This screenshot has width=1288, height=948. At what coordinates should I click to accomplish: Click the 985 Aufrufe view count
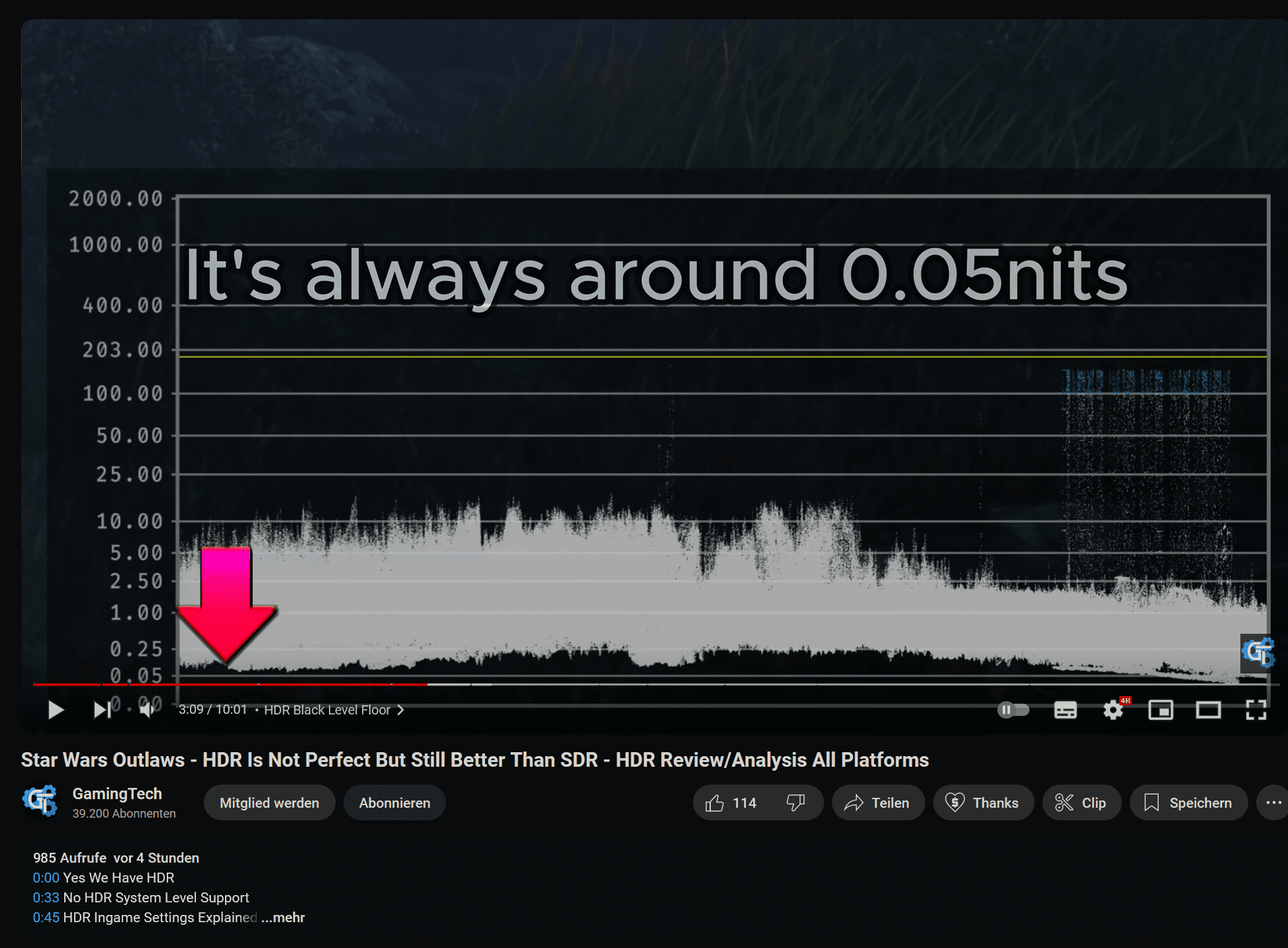pyautogui.click(x=69, y=858)
